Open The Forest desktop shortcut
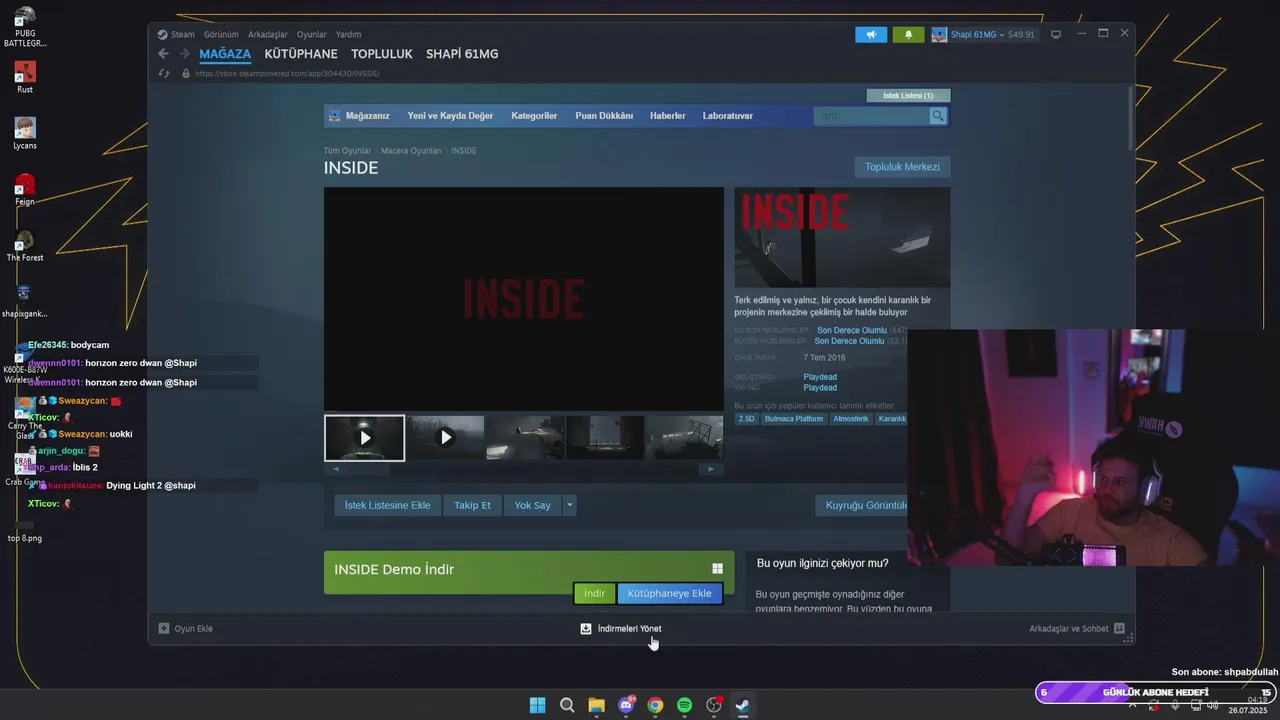The width and height of the screenshot is (1280, 720). (x=25, y=246)
